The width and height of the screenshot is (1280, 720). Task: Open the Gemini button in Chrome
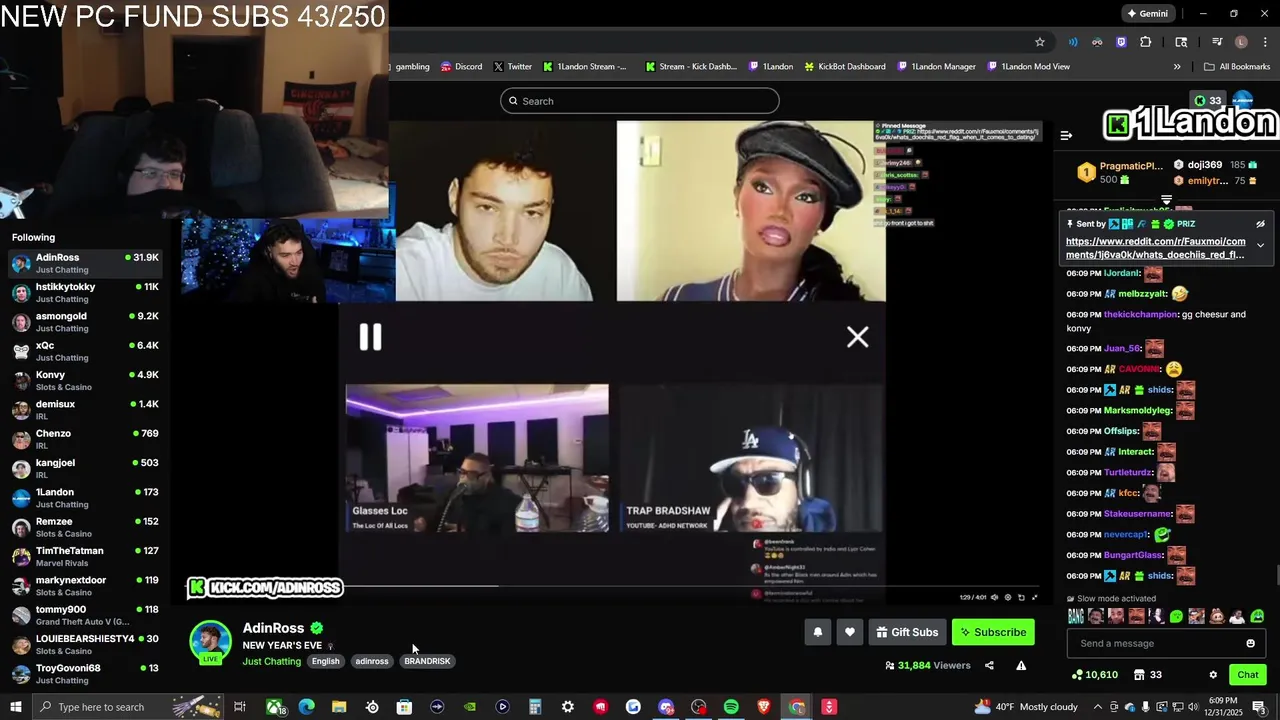pos(1147,13)
